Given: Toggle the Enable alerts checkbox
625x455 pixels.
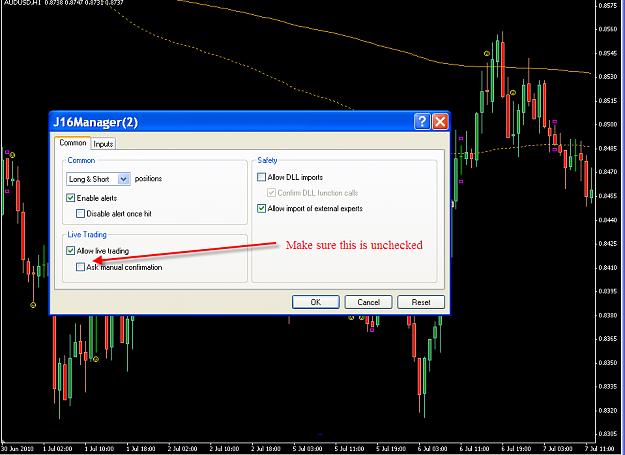Looking at the screenshot, I should click(x=71, y=198).
